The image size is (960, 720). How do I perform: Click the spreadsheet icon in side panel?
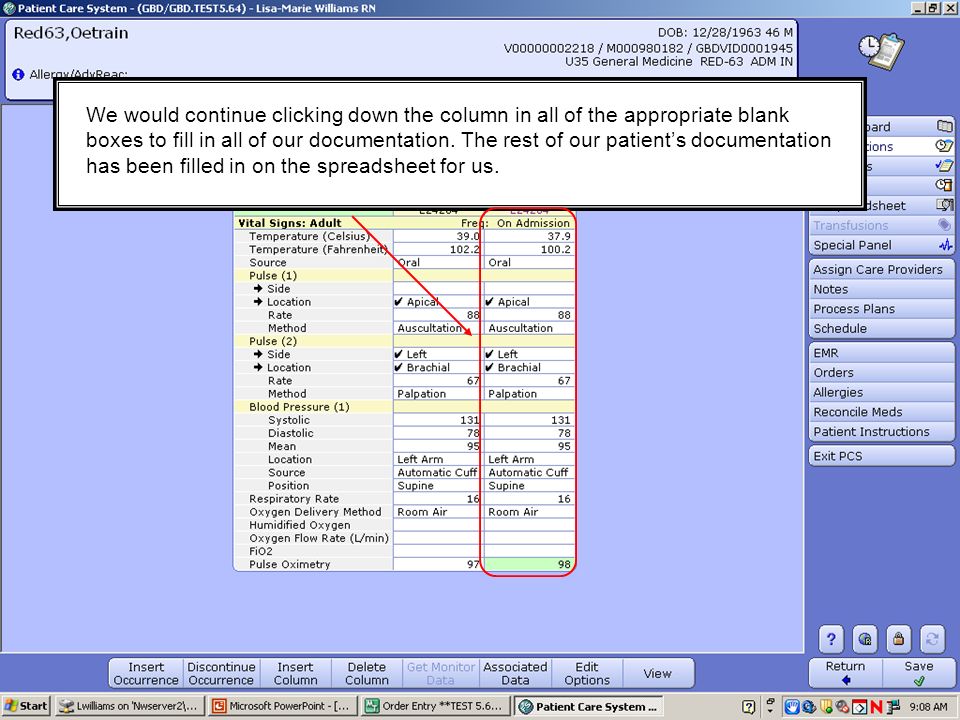(945, 204)
